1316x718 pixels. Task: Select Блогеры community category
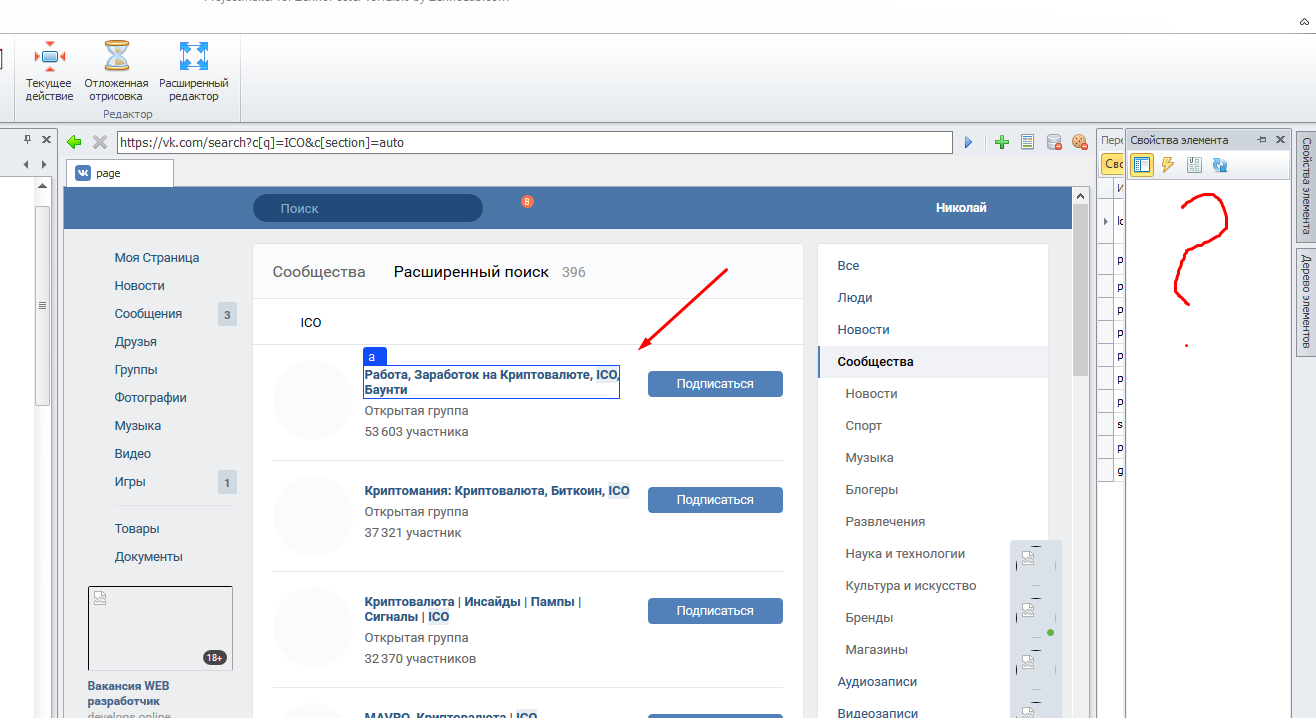[872, 489]
